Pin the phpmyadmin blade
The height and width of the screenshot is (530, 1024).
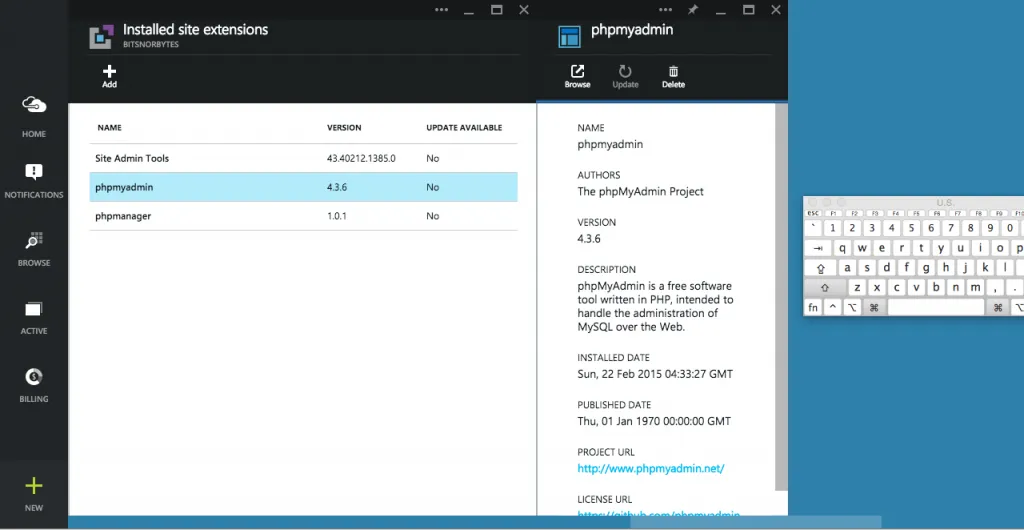(692, 10)
